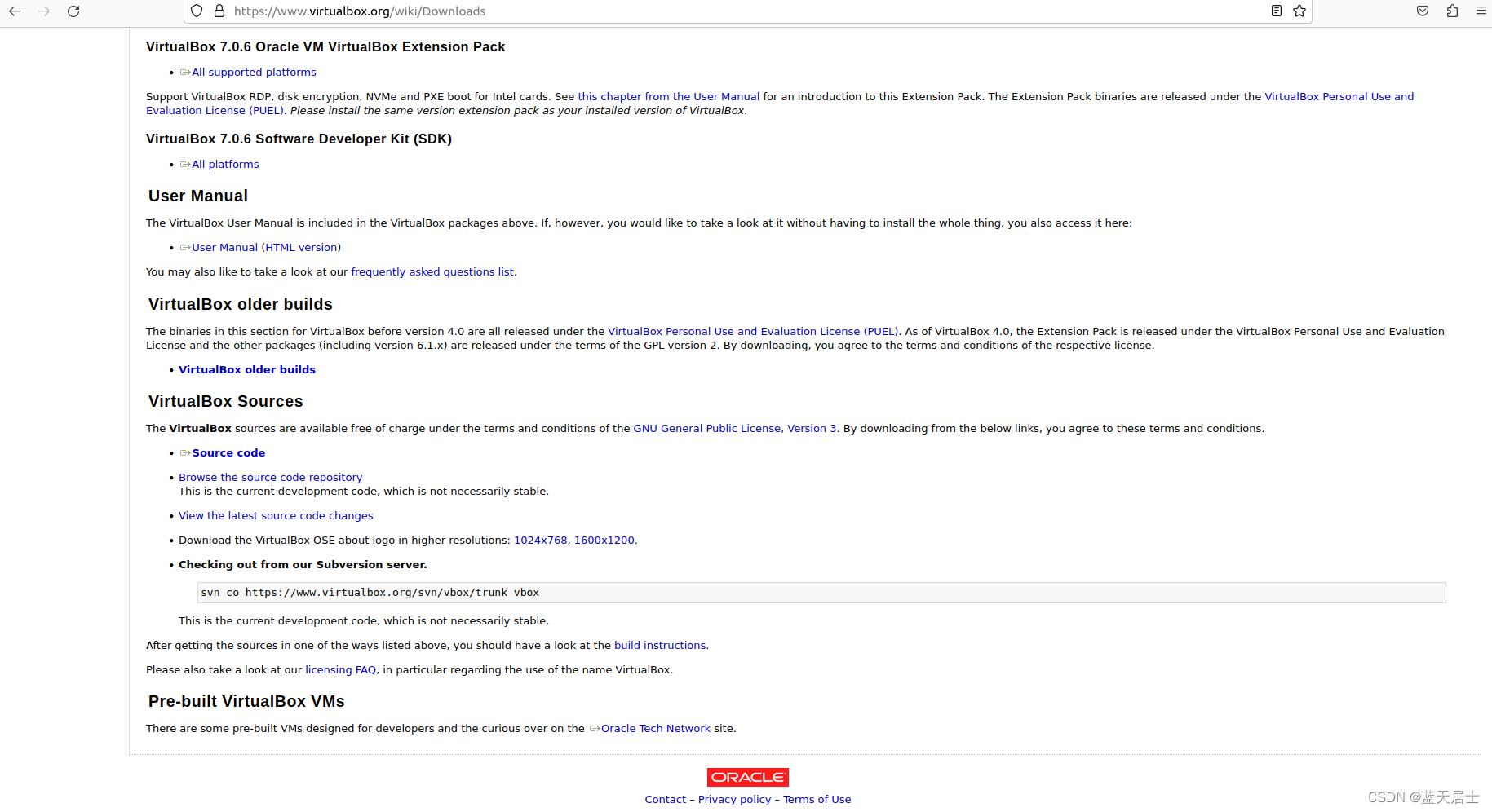Open the bold VirtualBox older builds link
The height and width of the screenshot is (812, 1492).
247,370
